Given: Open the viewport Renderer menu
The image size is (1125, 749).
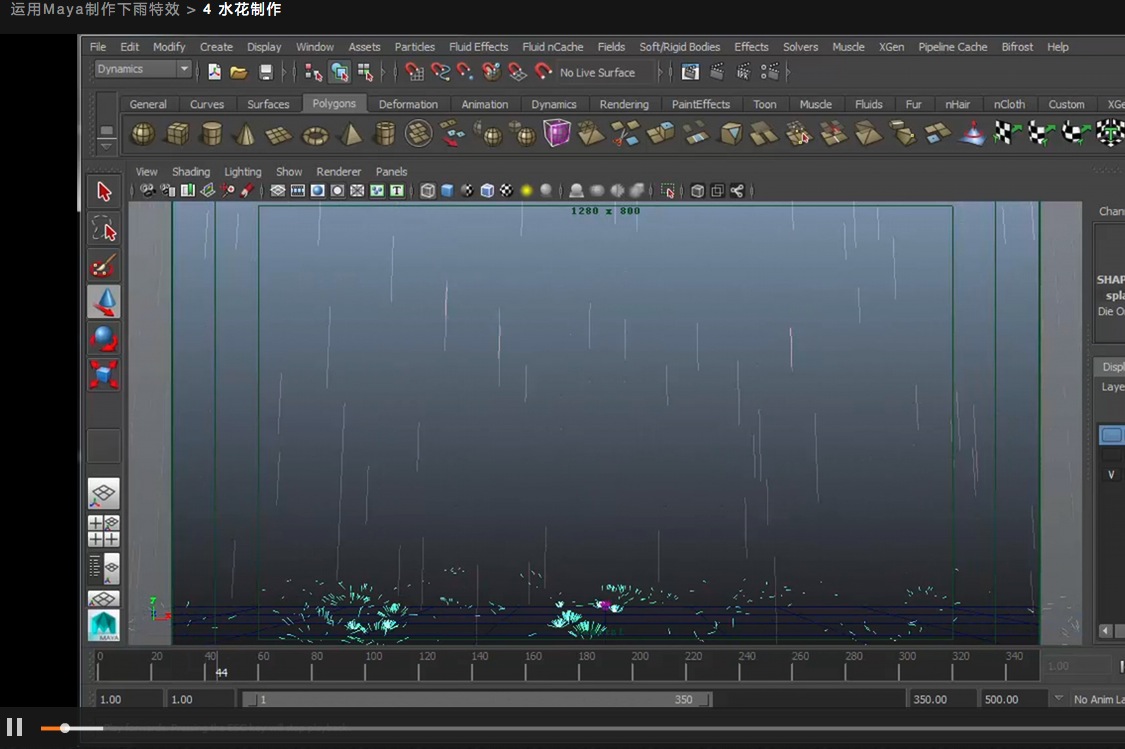Looking at the screenshot, I should [x=339, y=171].
